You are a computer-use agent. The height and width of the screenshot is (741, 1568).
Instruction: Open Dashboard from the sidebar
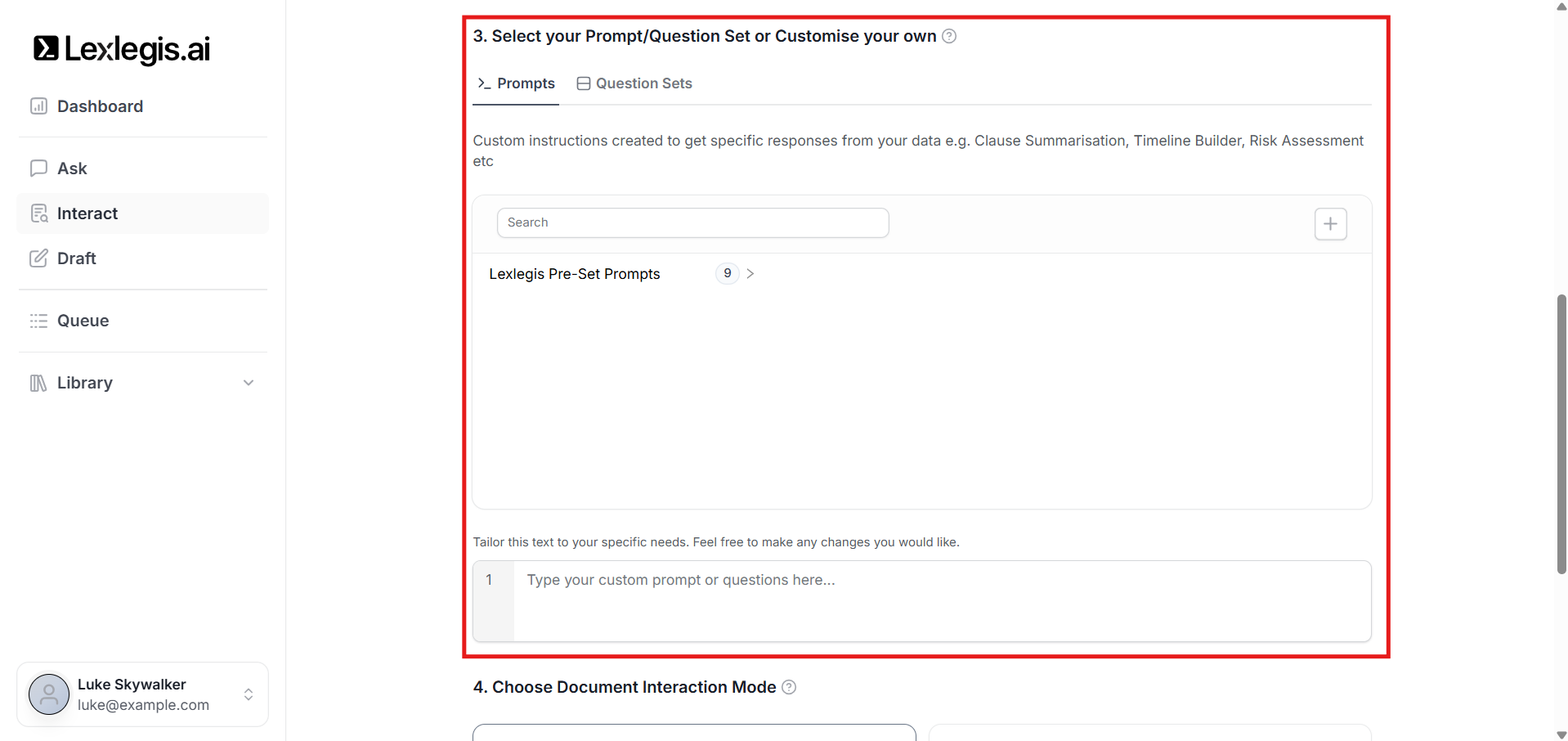click(x=100, y=106)
